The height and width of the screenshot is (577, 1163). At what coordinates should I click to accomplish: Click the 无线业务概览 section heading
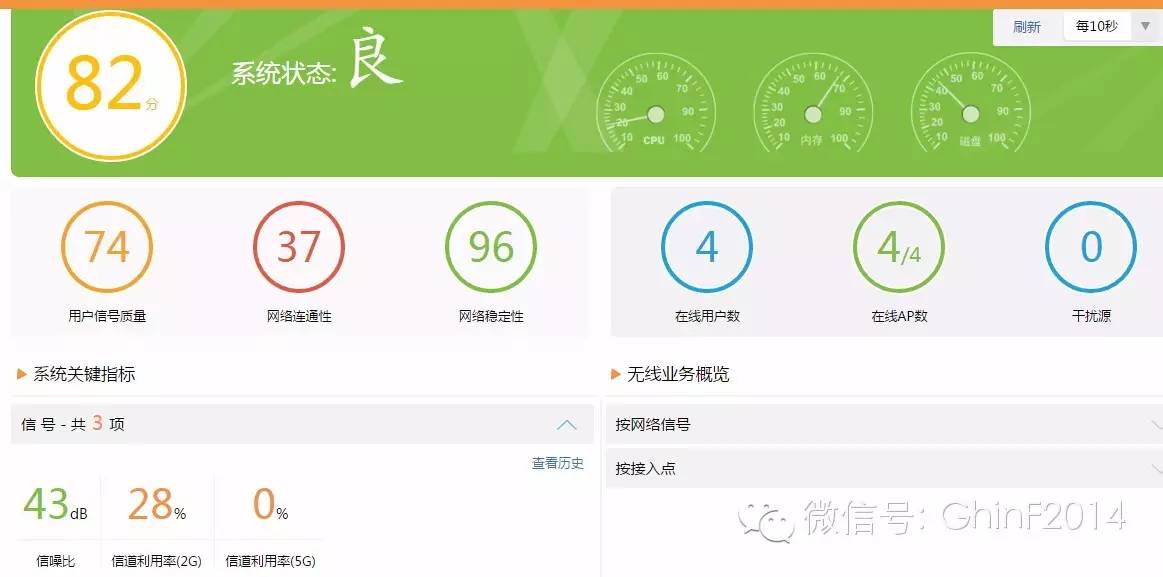point(678,374)
